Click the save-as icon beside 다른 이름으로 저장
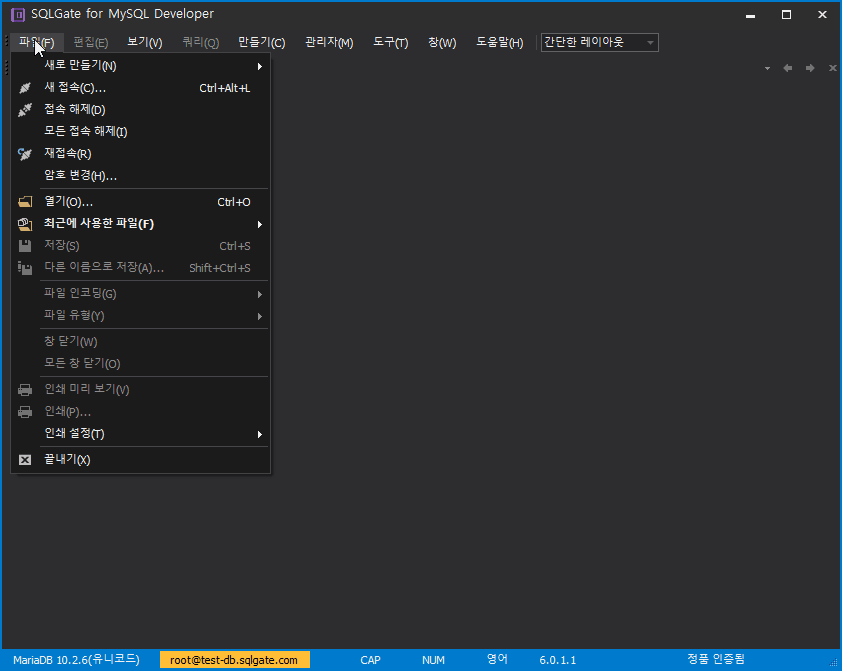 (25, 268)
